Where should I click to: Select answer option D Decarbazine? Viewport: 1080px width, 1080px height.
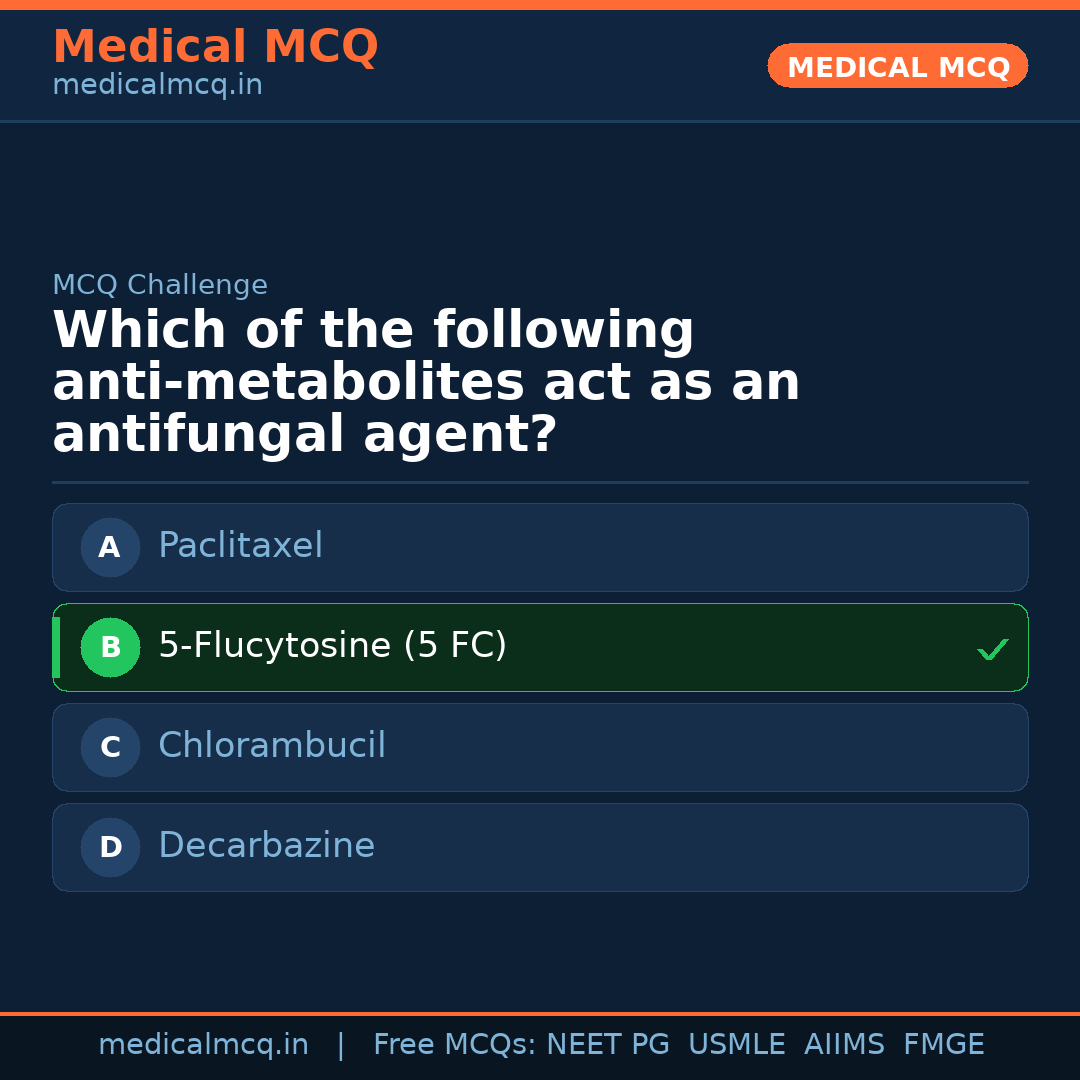coord(540,847)
